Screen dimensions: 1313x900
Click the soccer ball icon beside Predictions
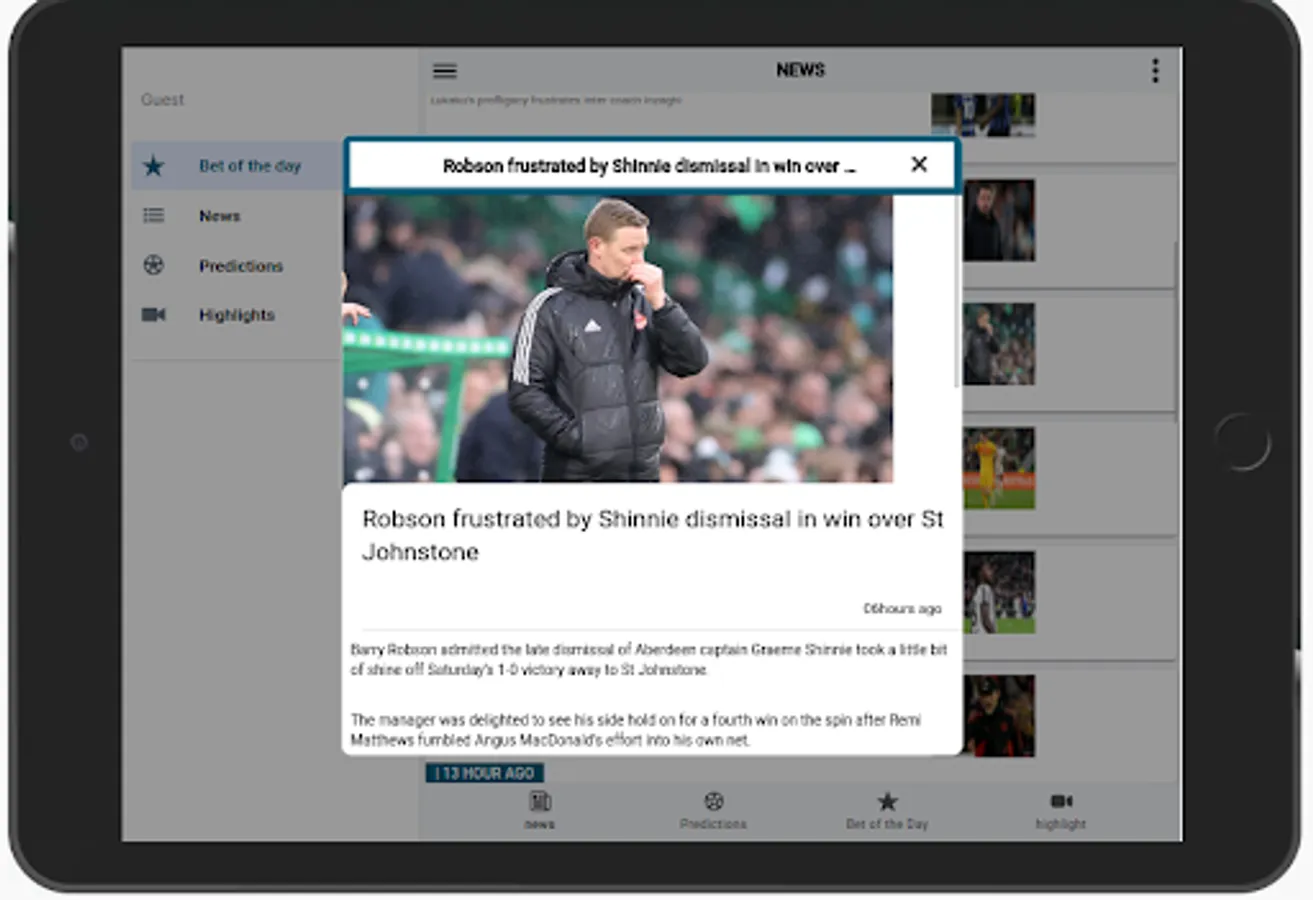pos(153,265)
